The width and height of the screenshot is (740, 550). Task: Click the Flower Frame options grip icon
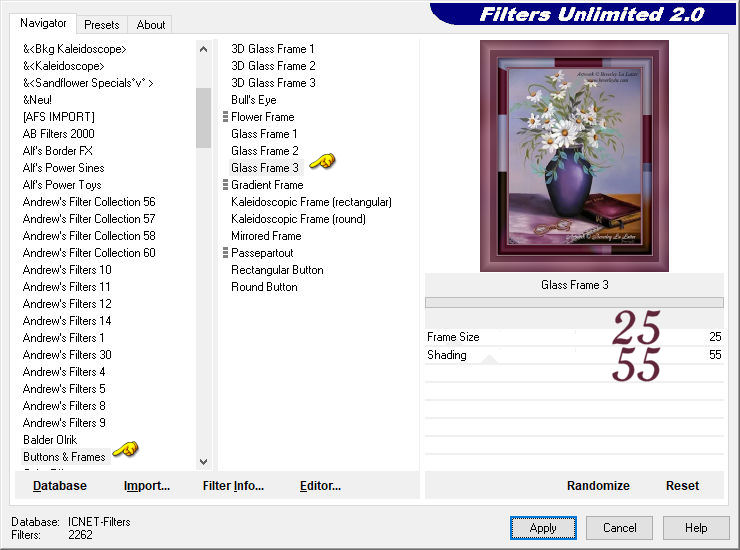225,117
